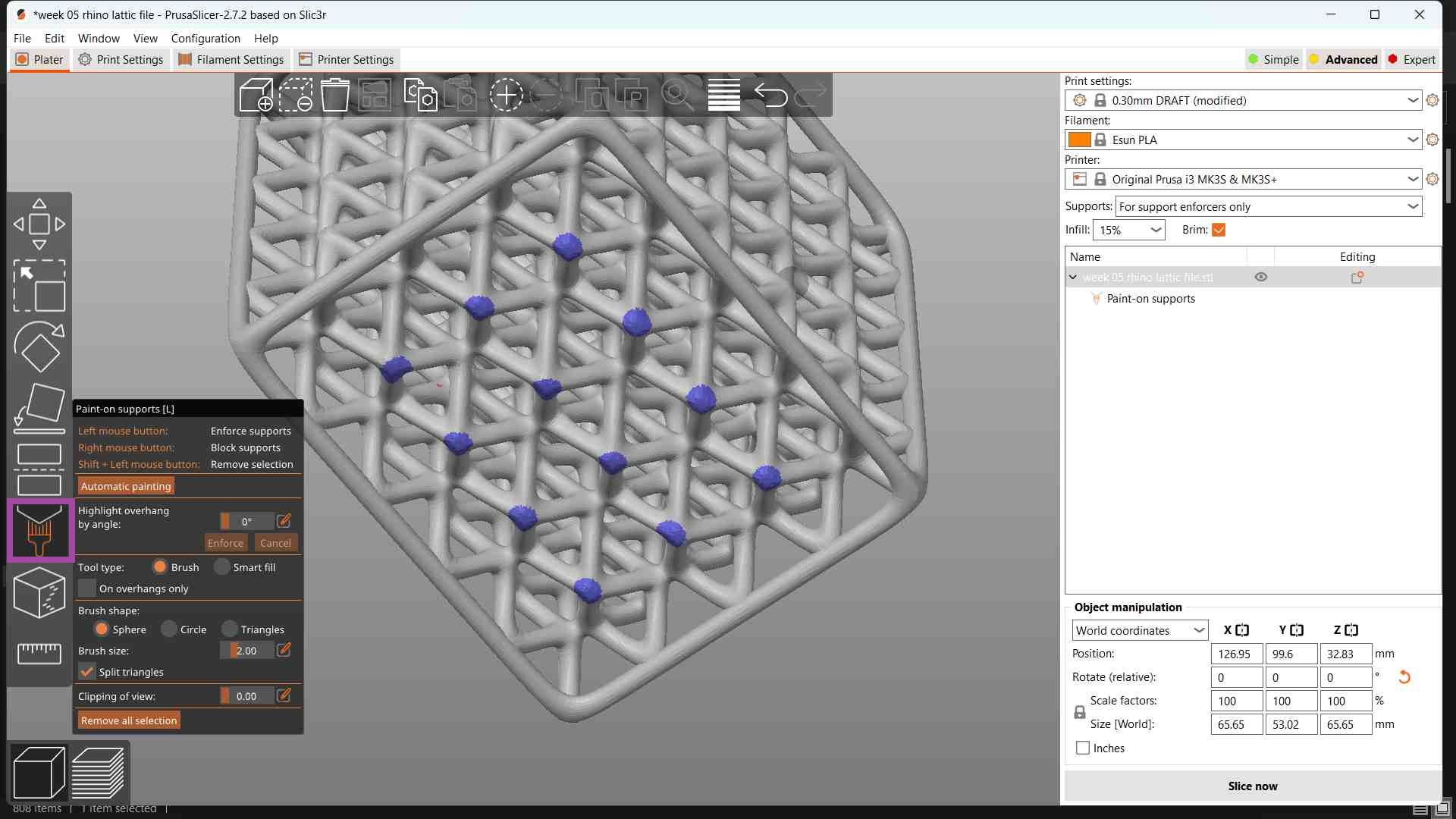The image size is (1456, 819).
Task: Select Smart fill tool type
Action: (x=222, y=567)
